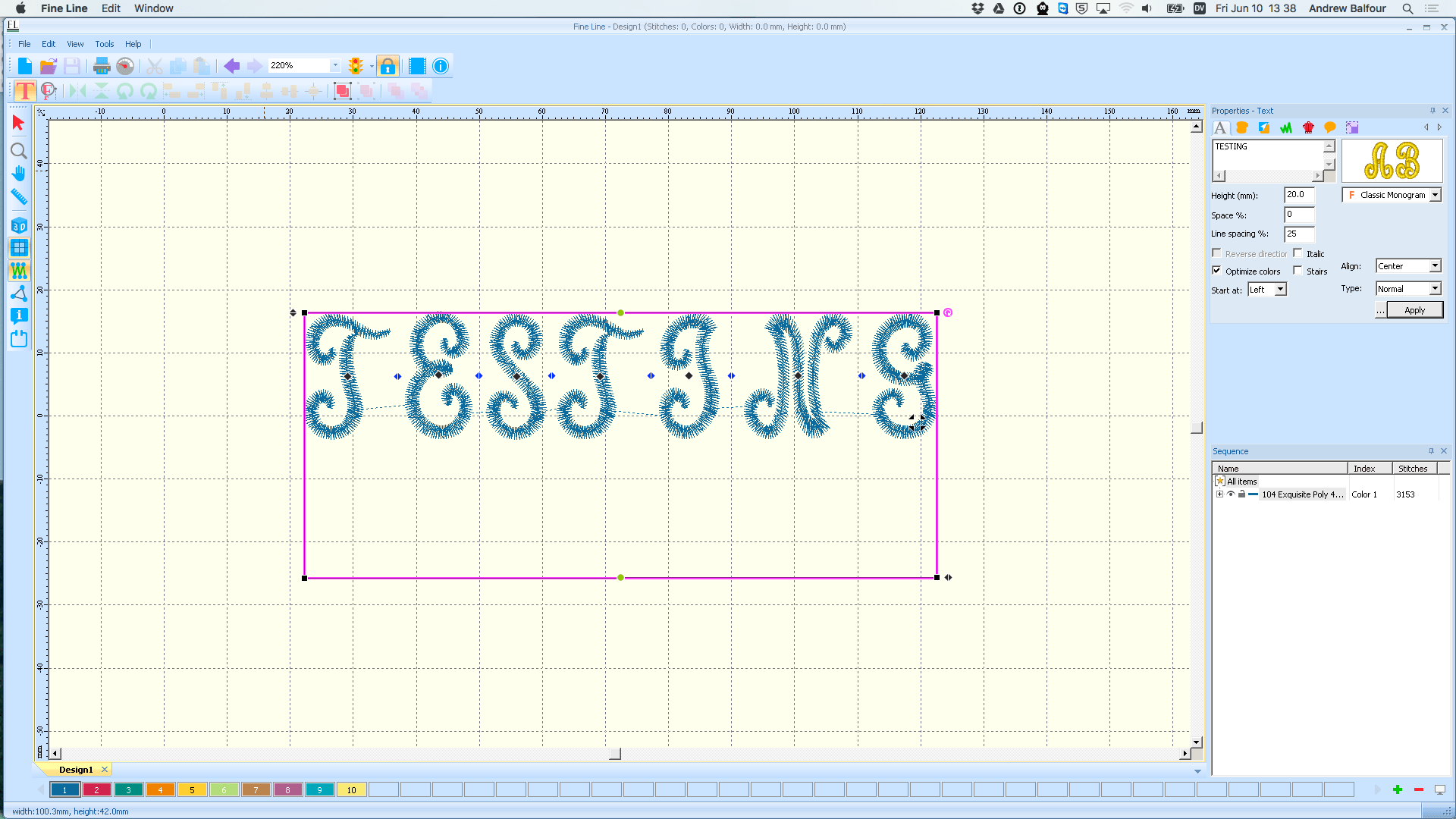Enable the Italic text option
The height and width of the screenshot is (819, 1456).
[1298, 253]
